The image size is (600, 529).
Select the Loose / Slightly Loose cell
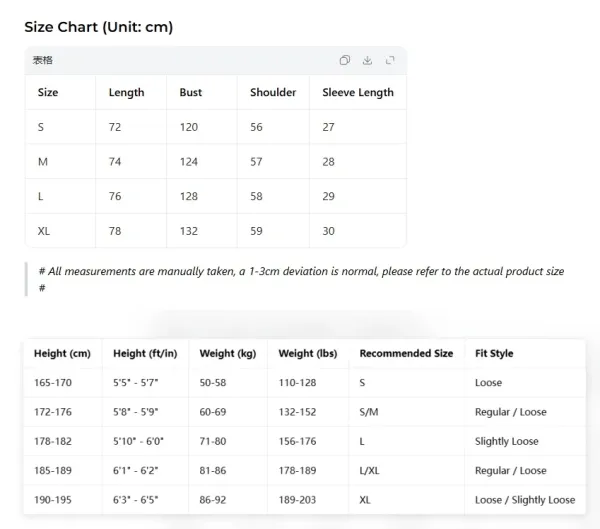pyautogui.click(x=525, y=500)
